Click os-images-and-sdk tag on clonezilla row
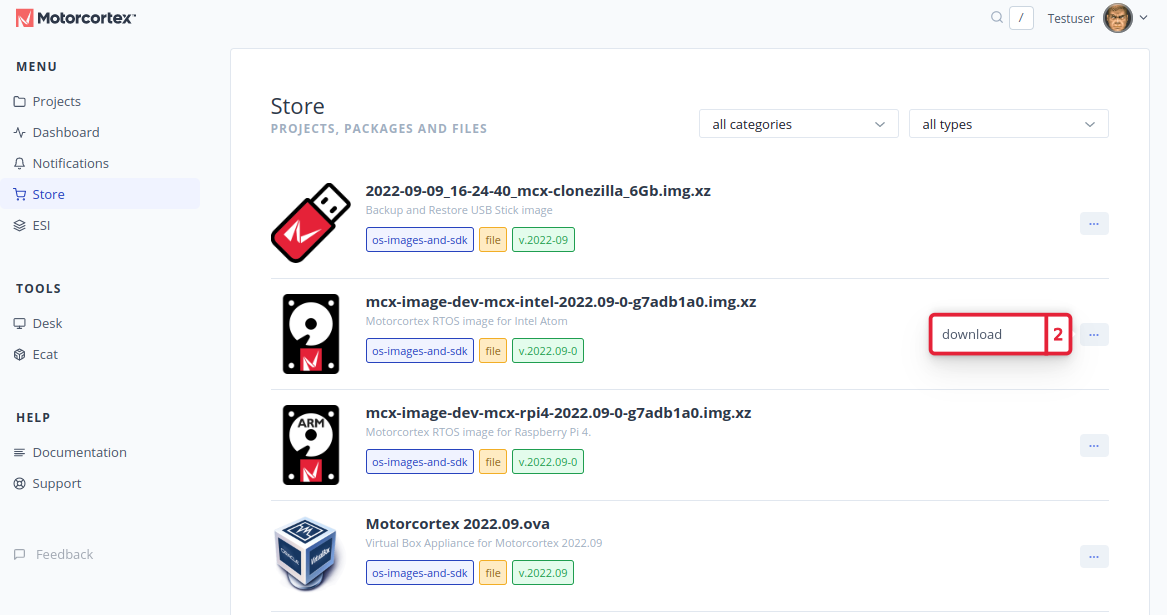The height and width of the screenshot is (615, 1167). (420, 240)
